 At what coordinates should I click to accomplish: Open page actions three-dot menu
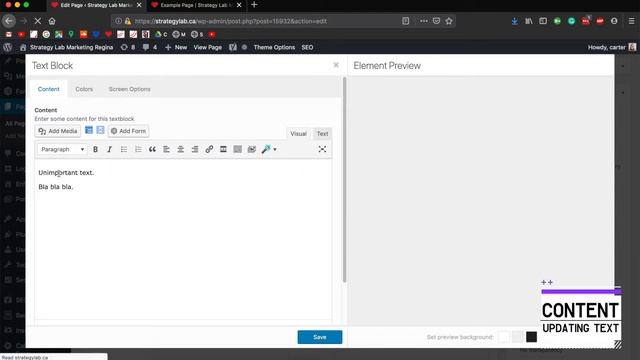click(x=424, y=21)
